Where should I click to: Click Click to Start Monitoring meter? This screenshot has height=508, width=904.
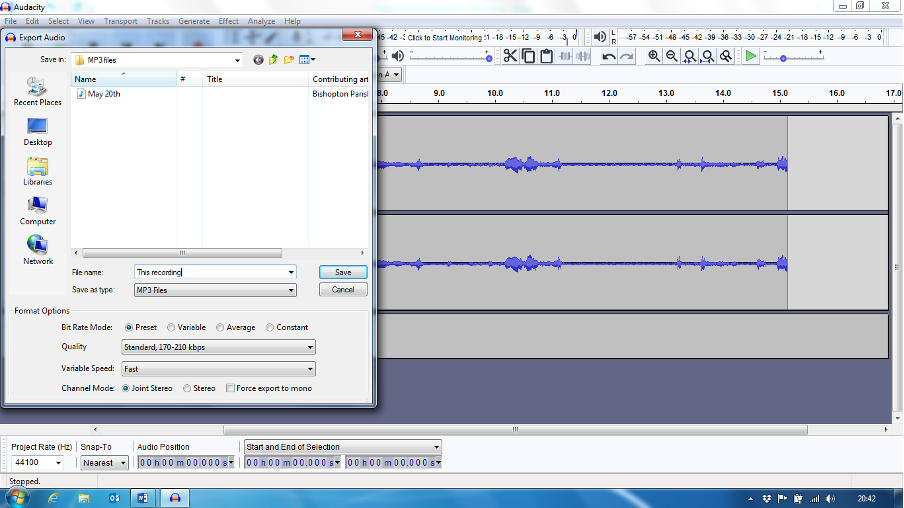(445, 37)
